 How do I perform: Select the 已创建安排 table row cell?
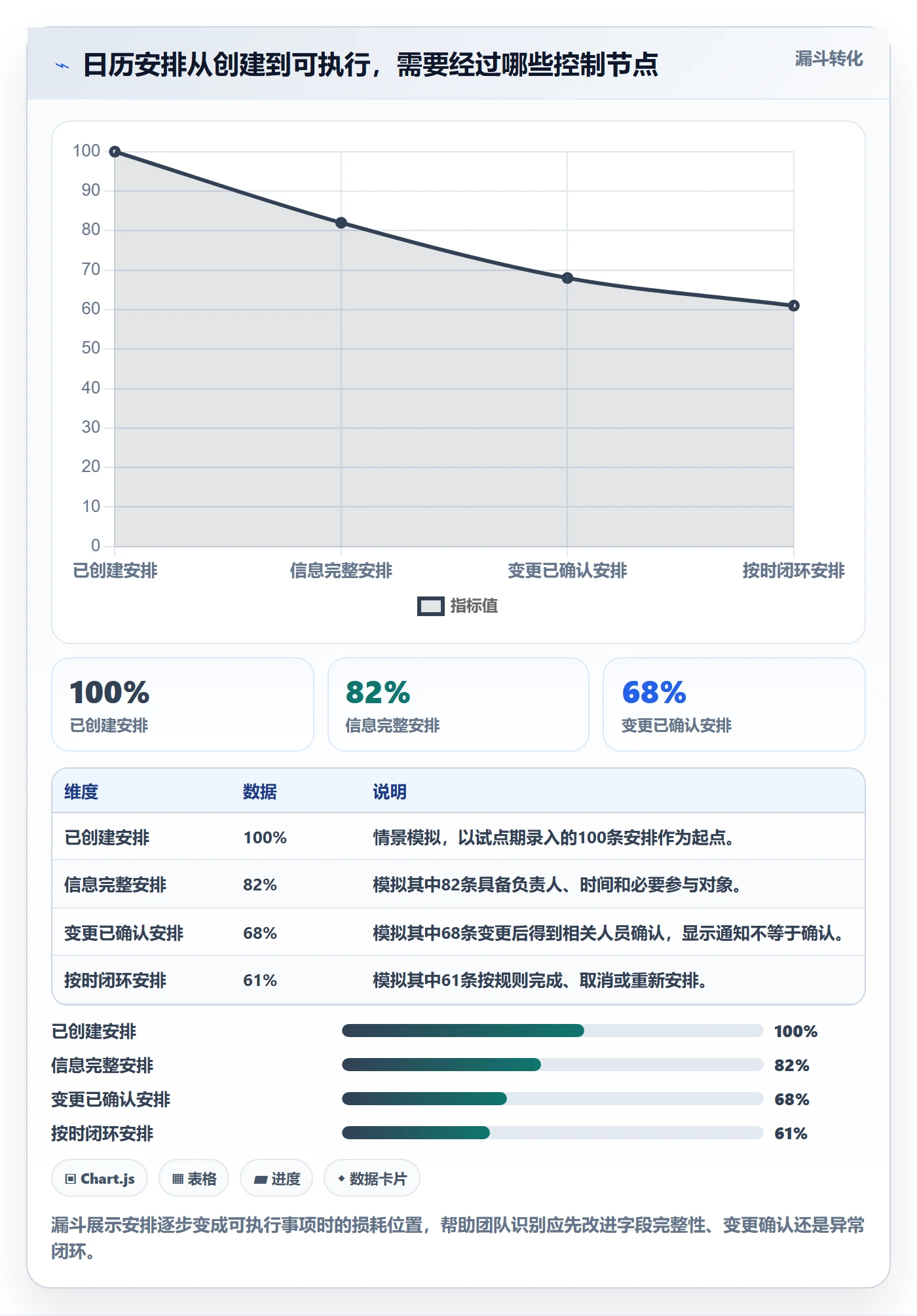(107, 837)
